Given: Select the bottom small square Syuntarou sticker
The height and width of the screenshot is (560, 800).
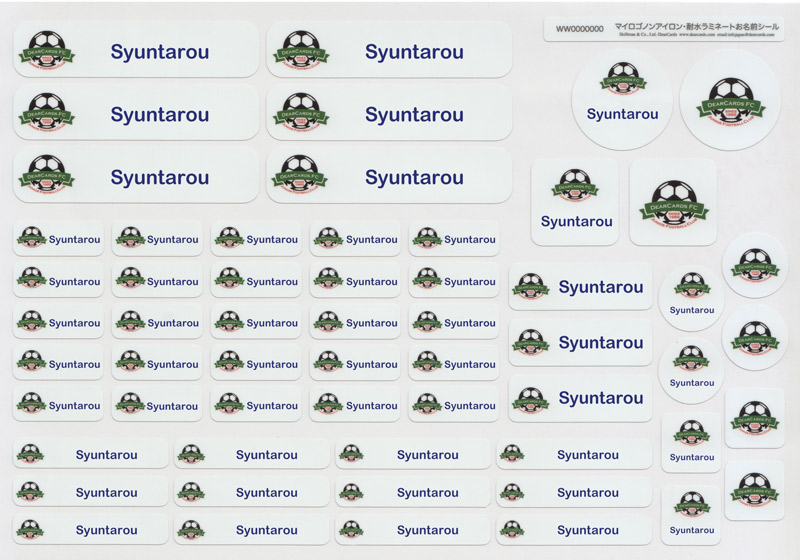Looking at the screenshot, I should [x=691, y=515].
